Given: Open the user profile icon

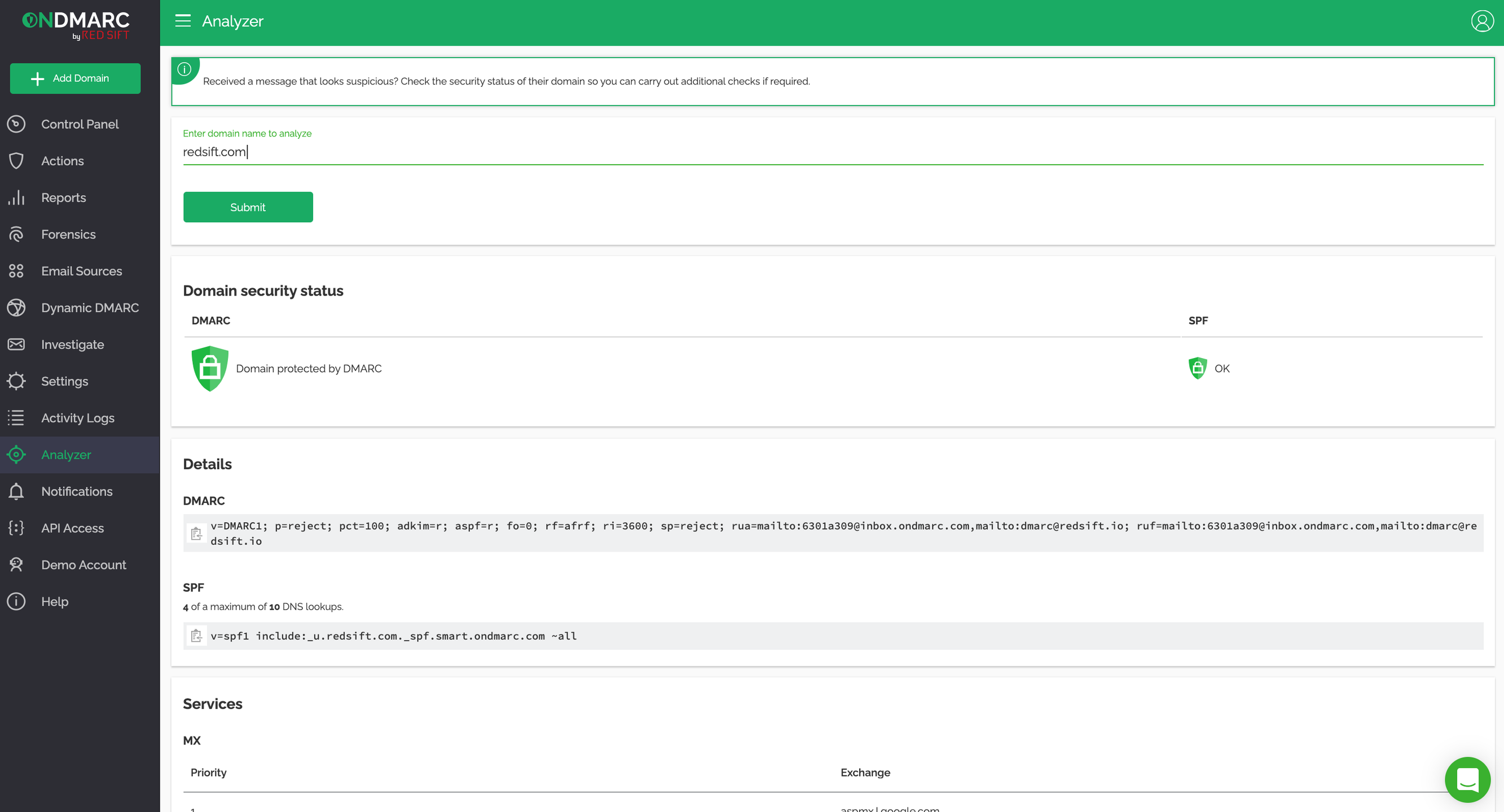Looking at the screenshot, I should click(x=1482, y=21).
